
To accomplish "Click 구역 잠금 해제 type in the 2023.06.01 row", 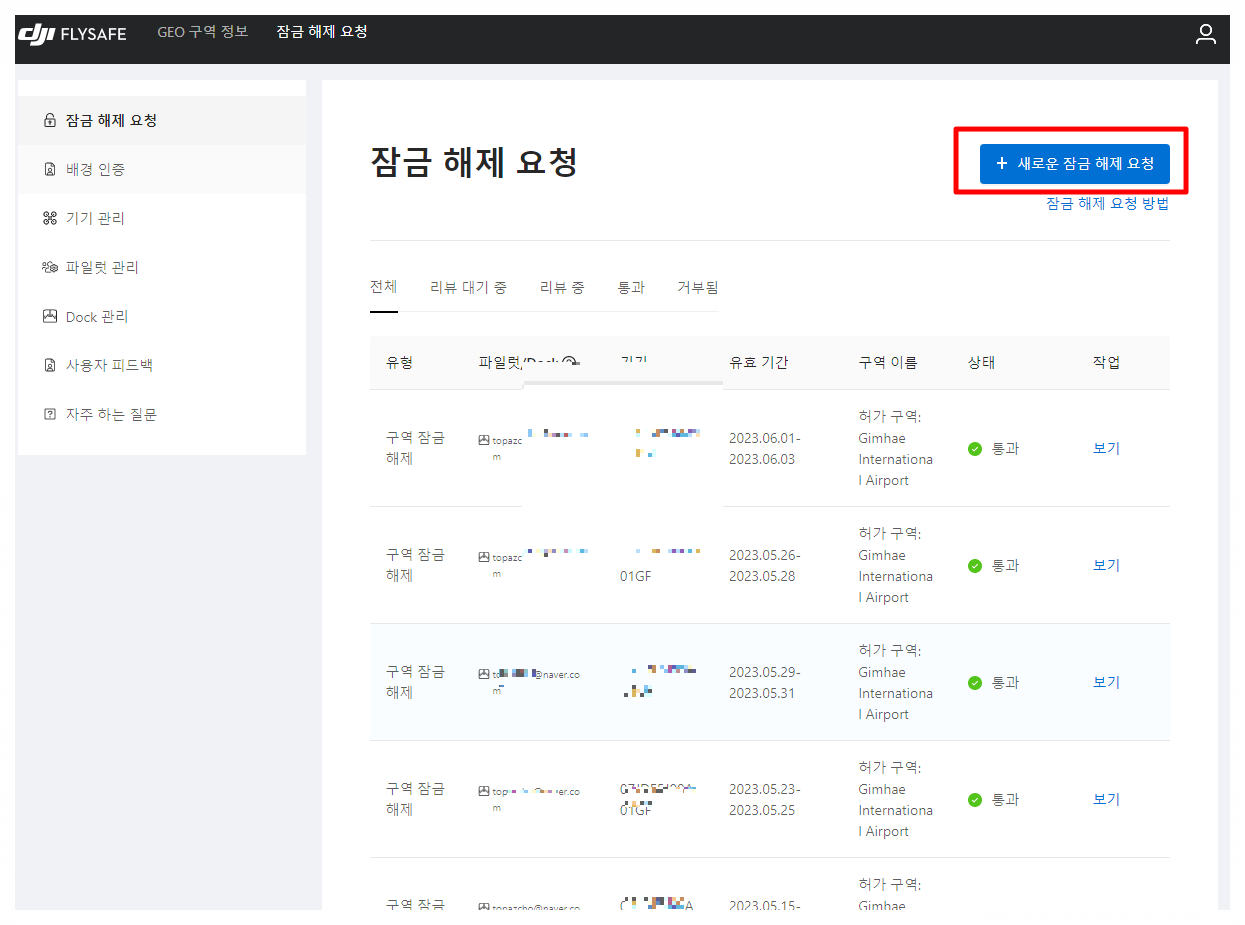I will point(415,449).
